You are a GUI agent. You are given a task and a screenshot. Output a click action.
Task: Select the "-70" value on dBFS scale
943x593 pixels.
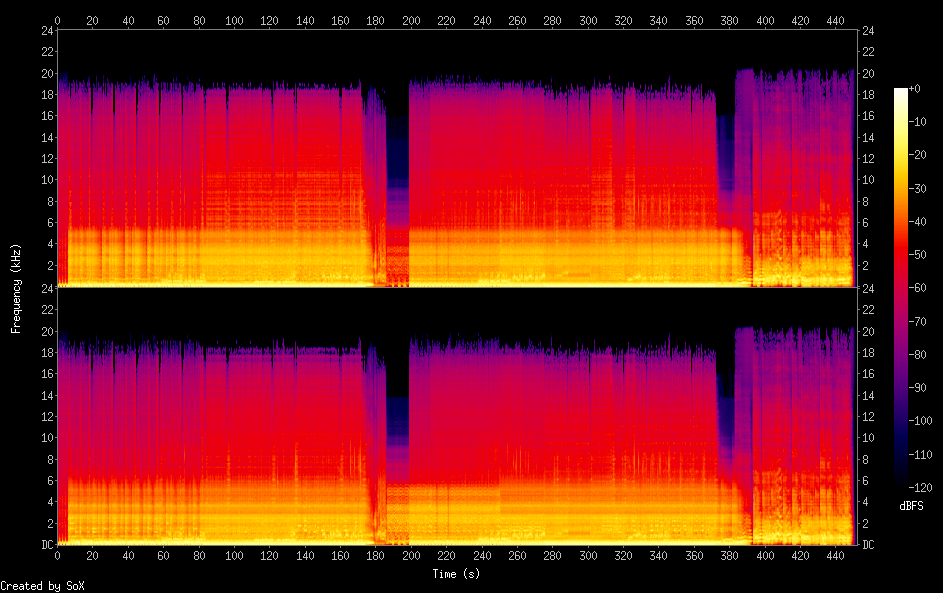pyautogui.click(x=918, y=321)
